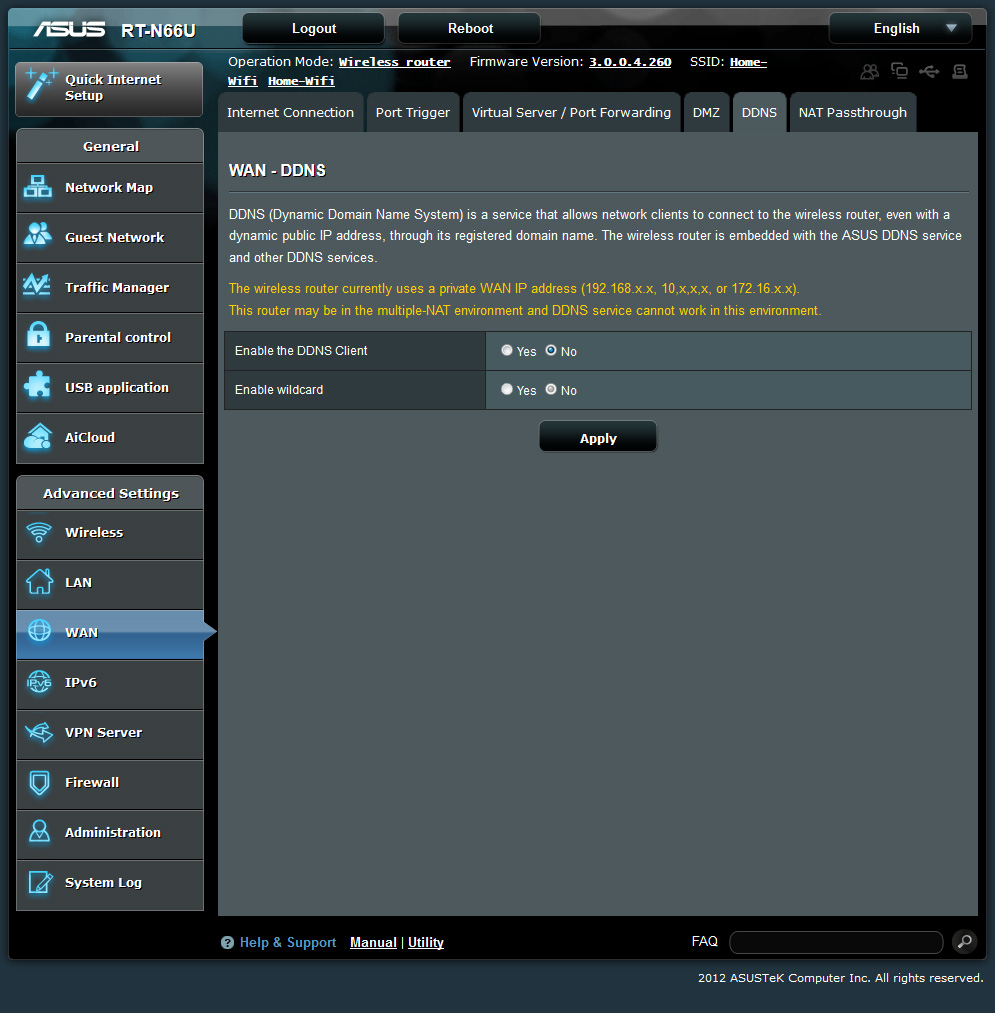Go to Guest Network menu label
Image resolution: width=995 pixels, height=1013 pixels.
click(x=114, y=237)
